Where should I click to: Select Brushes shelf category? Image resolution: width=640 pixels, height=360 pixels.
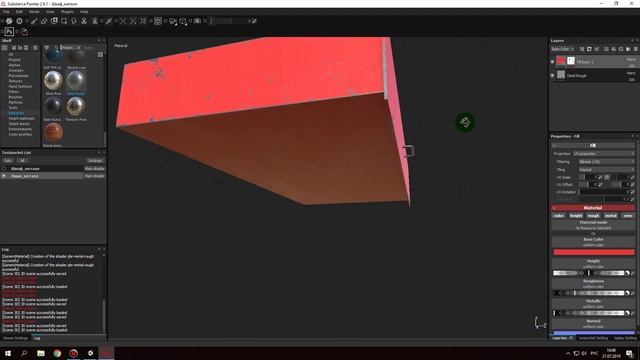pyautogui.click(x=16, y=97)
